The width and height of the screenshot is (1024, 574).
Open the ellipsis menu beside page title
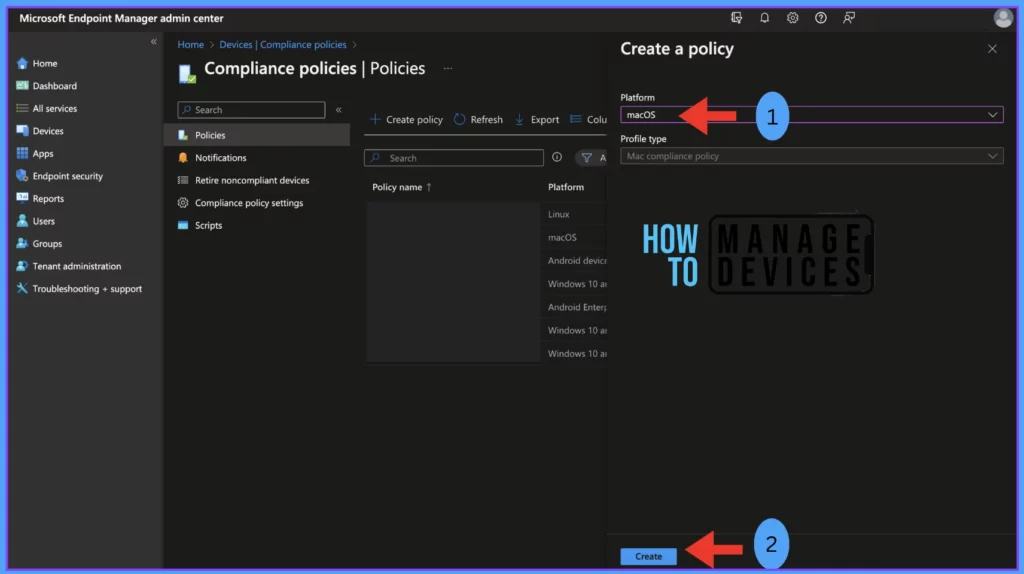pyautogui.click(x=447, y=68)
